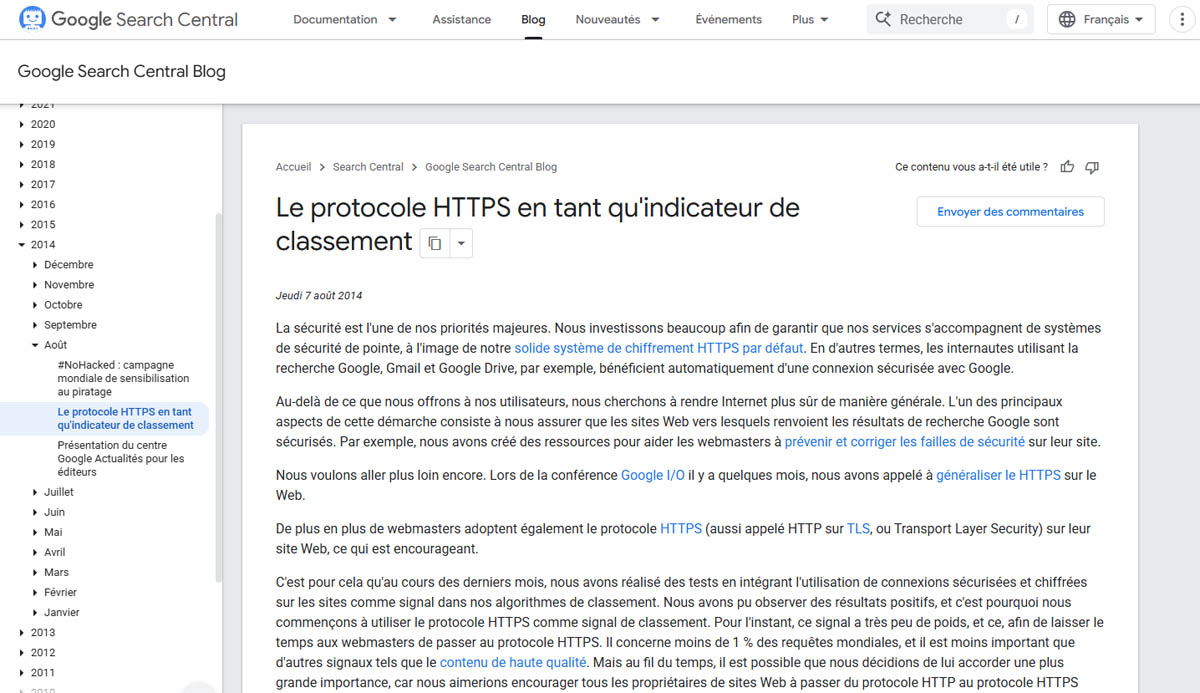The width and height of the screenshot is (1200, 693).
Task: Open the Assistance menu item
Action: [461, 19]
